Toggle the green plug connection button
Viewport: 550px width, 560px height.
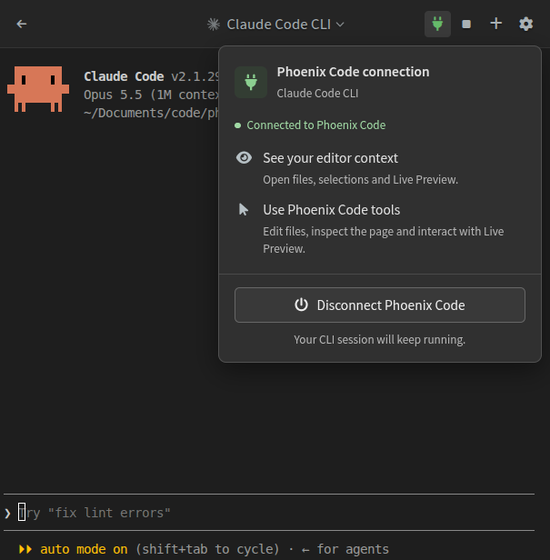tap(438, 24)
